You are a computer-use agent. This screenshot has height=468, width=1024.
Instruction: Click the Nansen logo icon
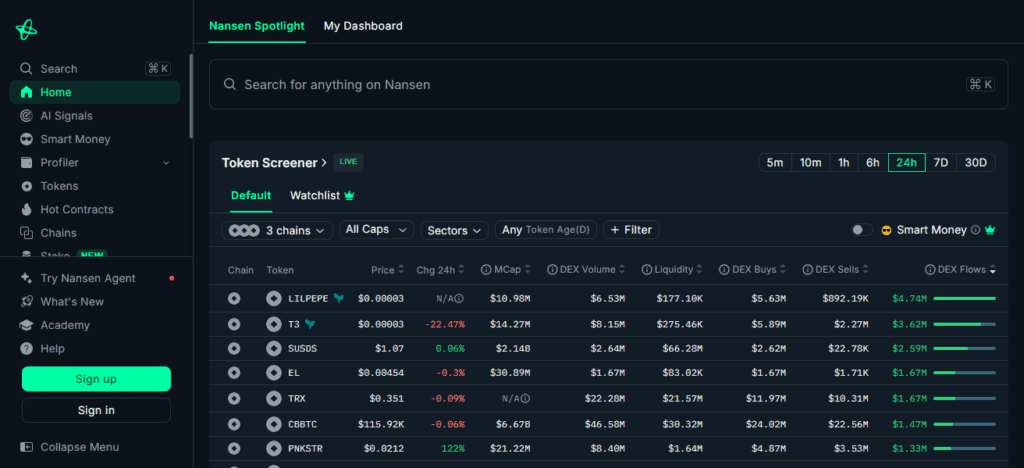[27, 29]
